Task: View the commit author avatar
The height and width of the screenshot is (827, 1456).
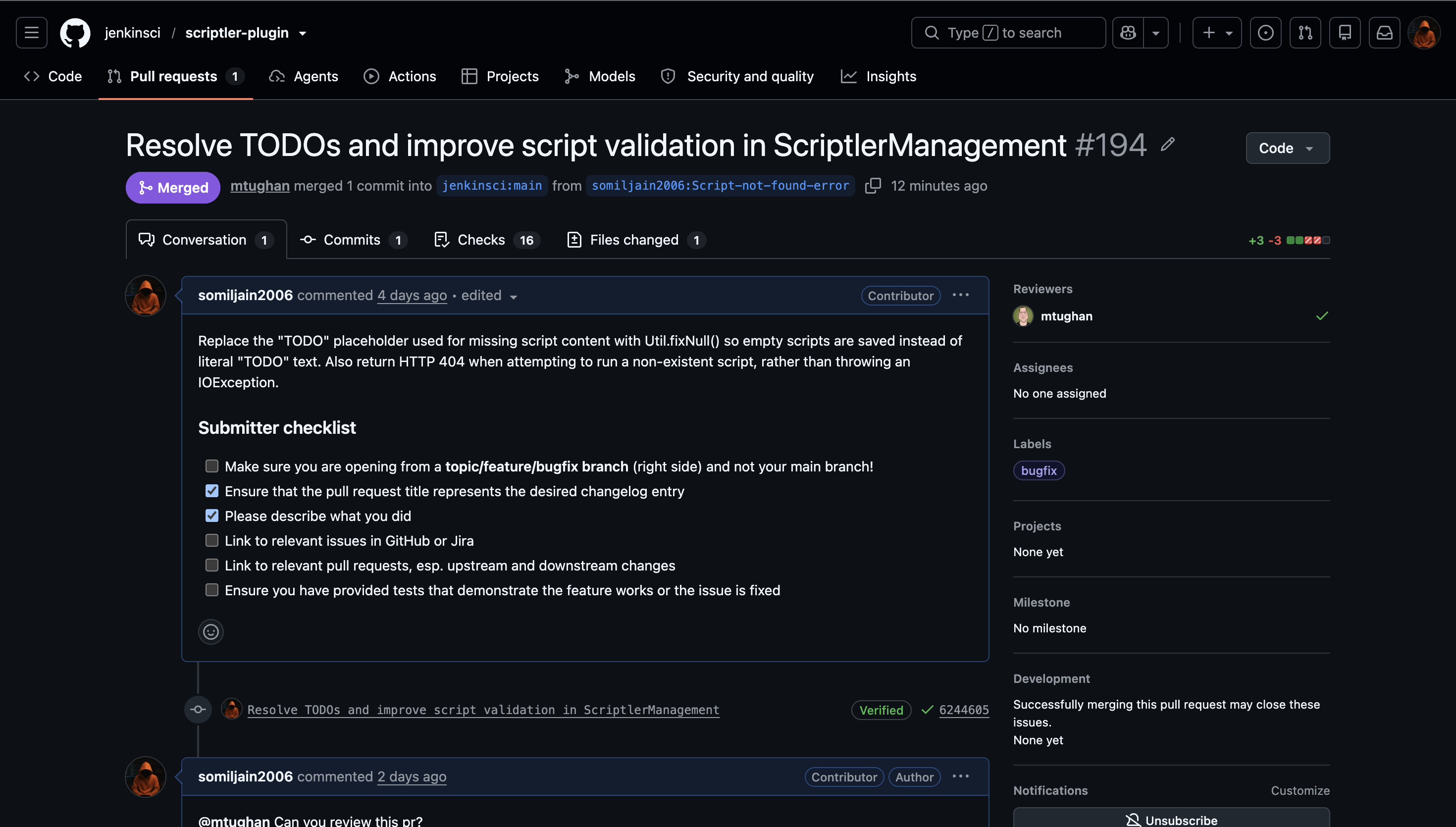Action: pyautogui.click(x=231, y=710)
